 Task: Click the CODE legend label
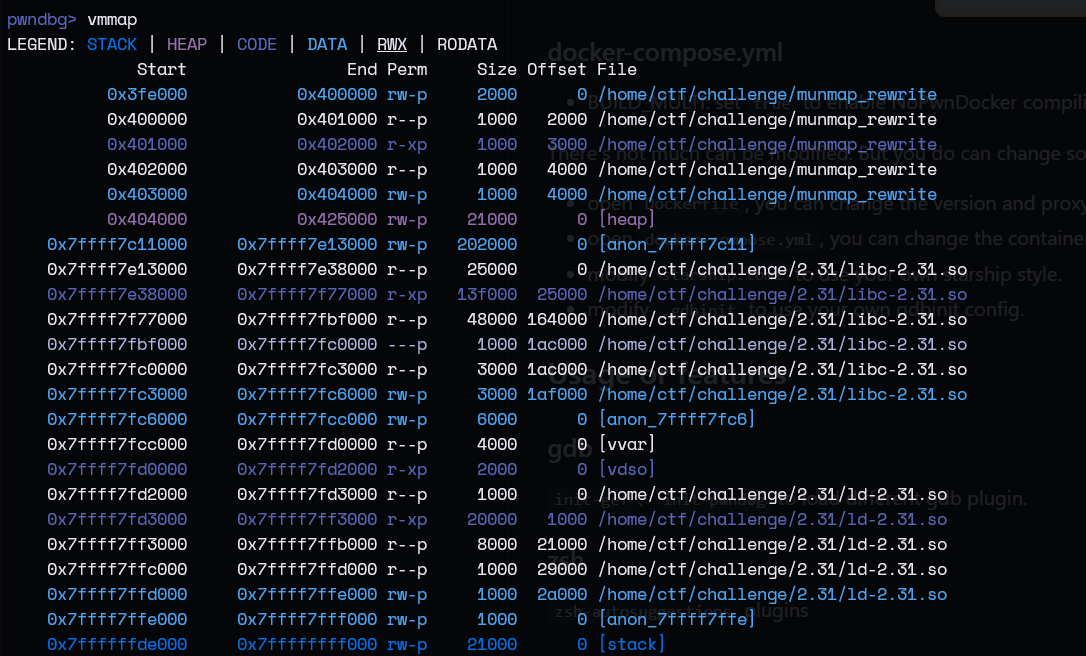pos(257,44)
